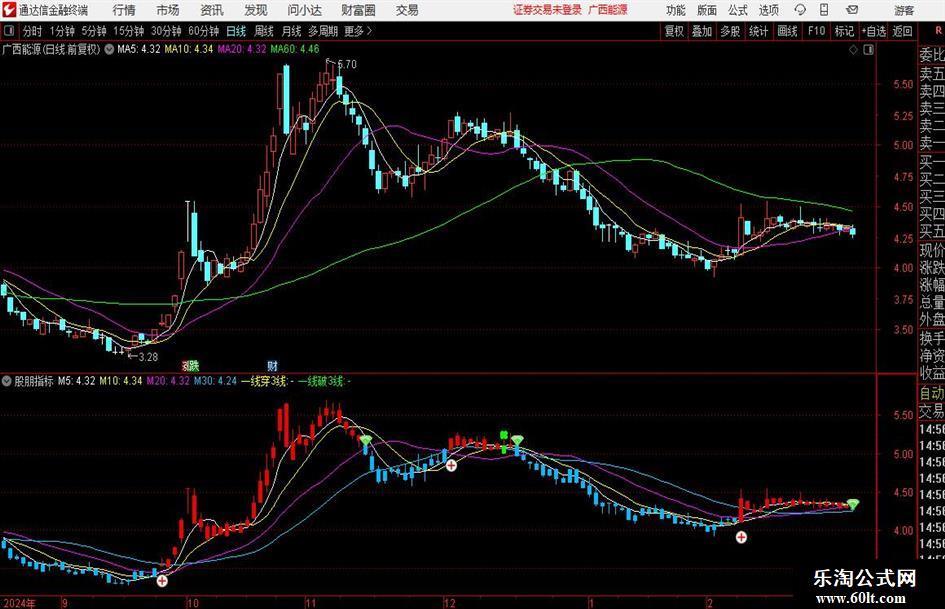Open the 财富圈 menu

tap(358, 10)
